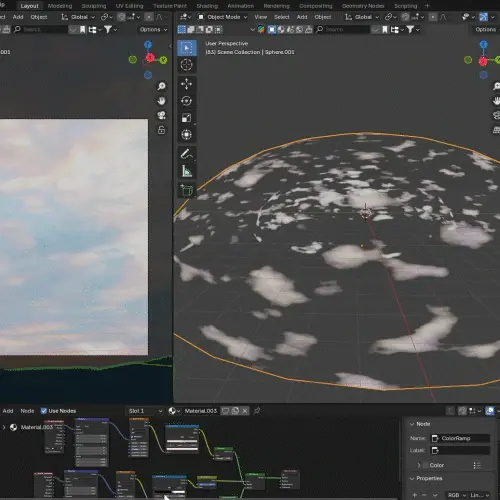
Task: Click the camera lock icon in left viewport
Action: [x=162, y=130]
